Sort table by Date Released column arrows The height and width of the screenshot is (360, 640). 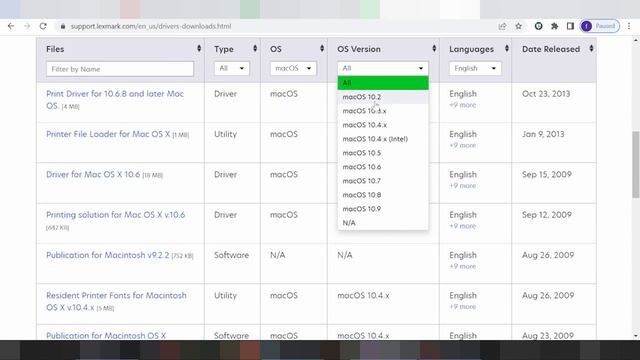click(591, 49)
